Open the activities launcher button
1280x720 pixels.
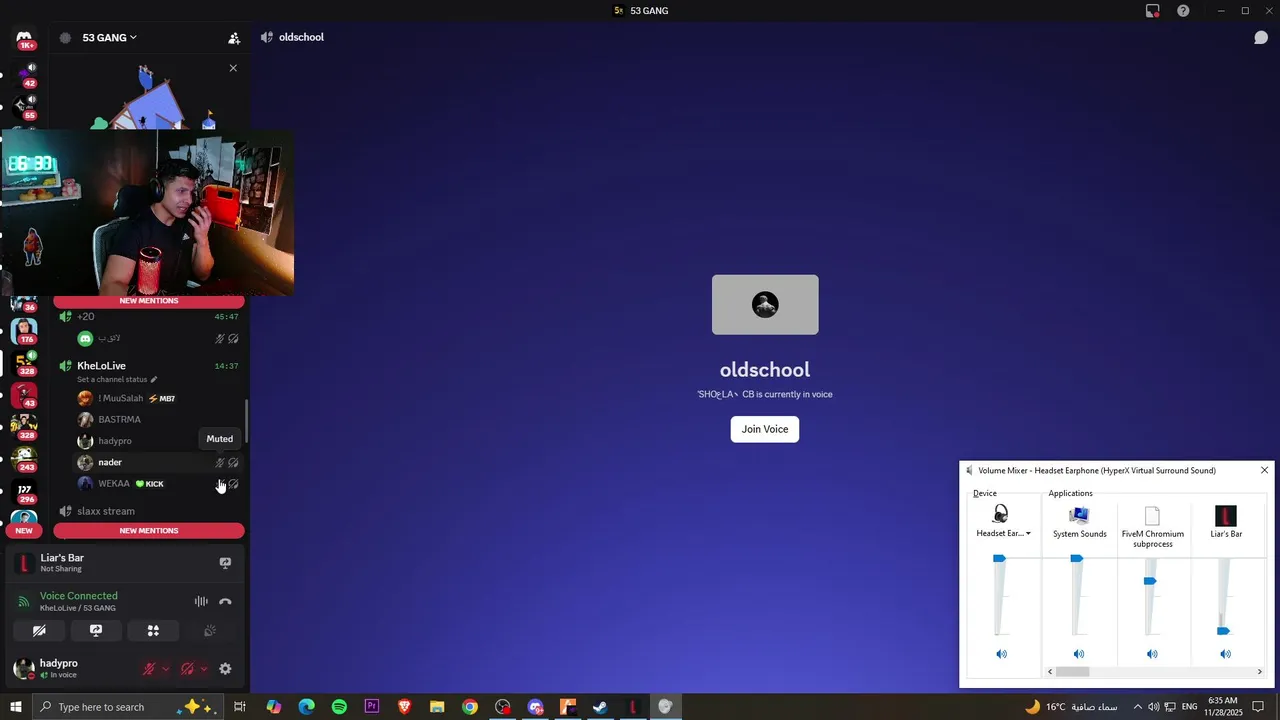(153, 631)
